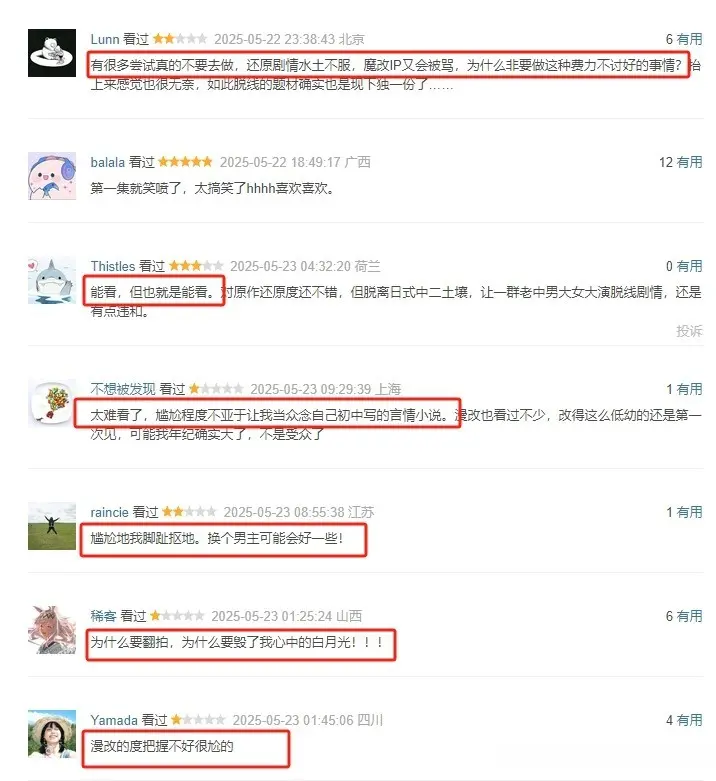Vote 有用 on balala's review

tap(690, 162)
